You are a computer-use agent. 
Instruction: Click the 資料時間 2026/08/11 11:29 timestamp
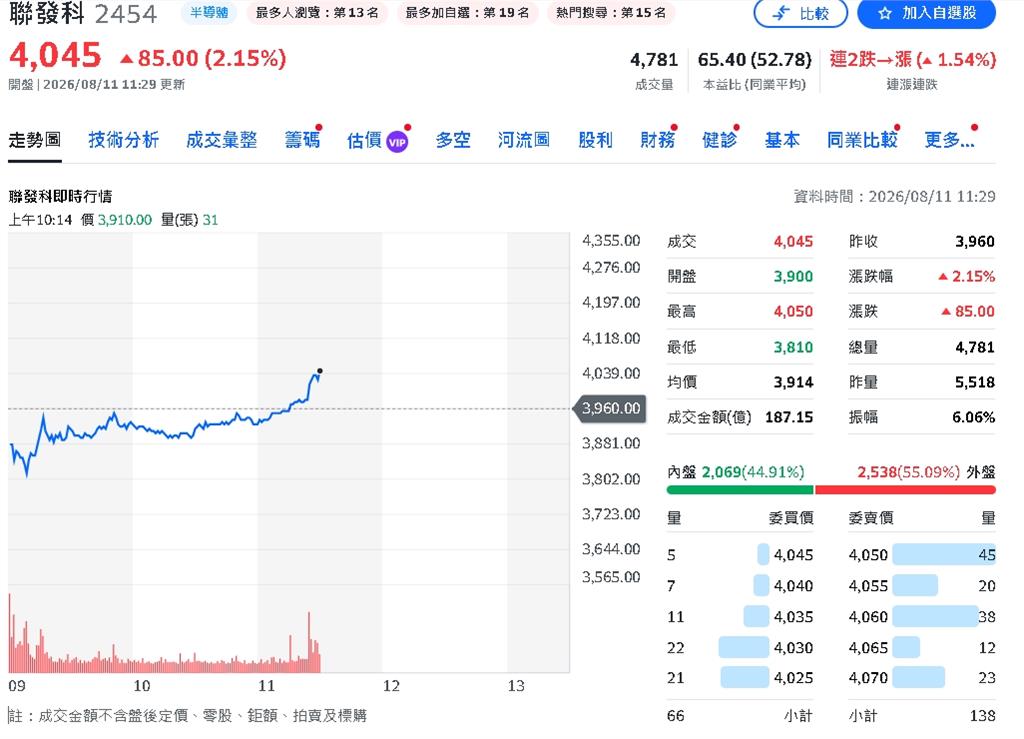(894, 197)
